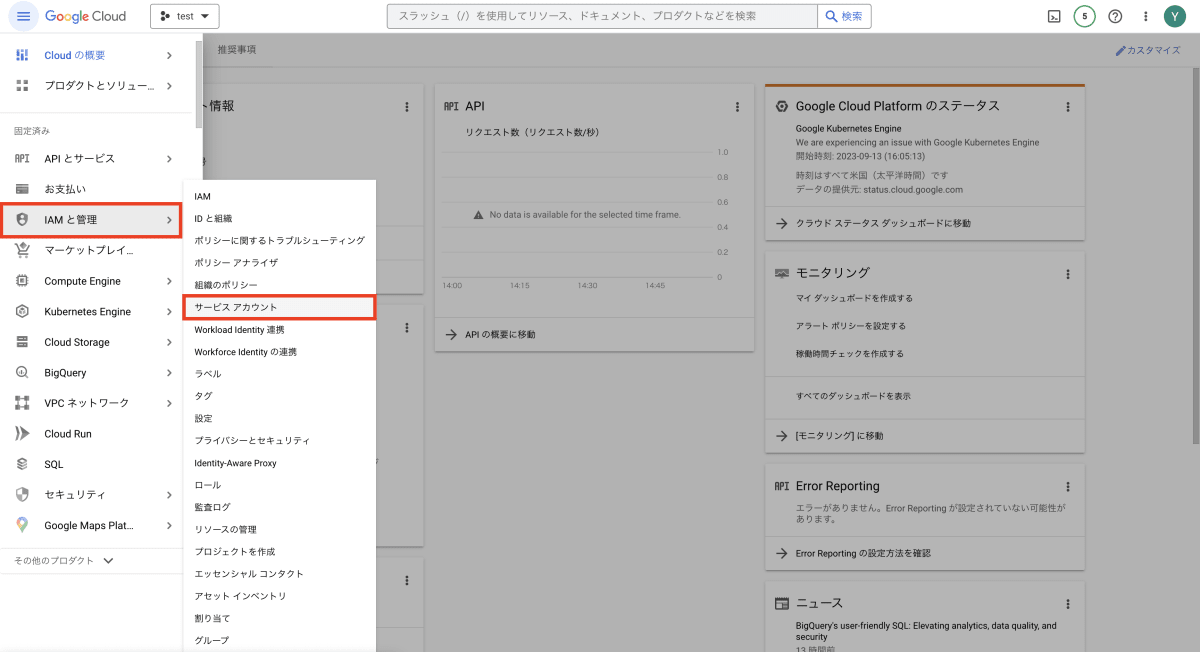Screen dimensions: 1200x652
Task: Focus the resource search field
Action: pos(602,16)
